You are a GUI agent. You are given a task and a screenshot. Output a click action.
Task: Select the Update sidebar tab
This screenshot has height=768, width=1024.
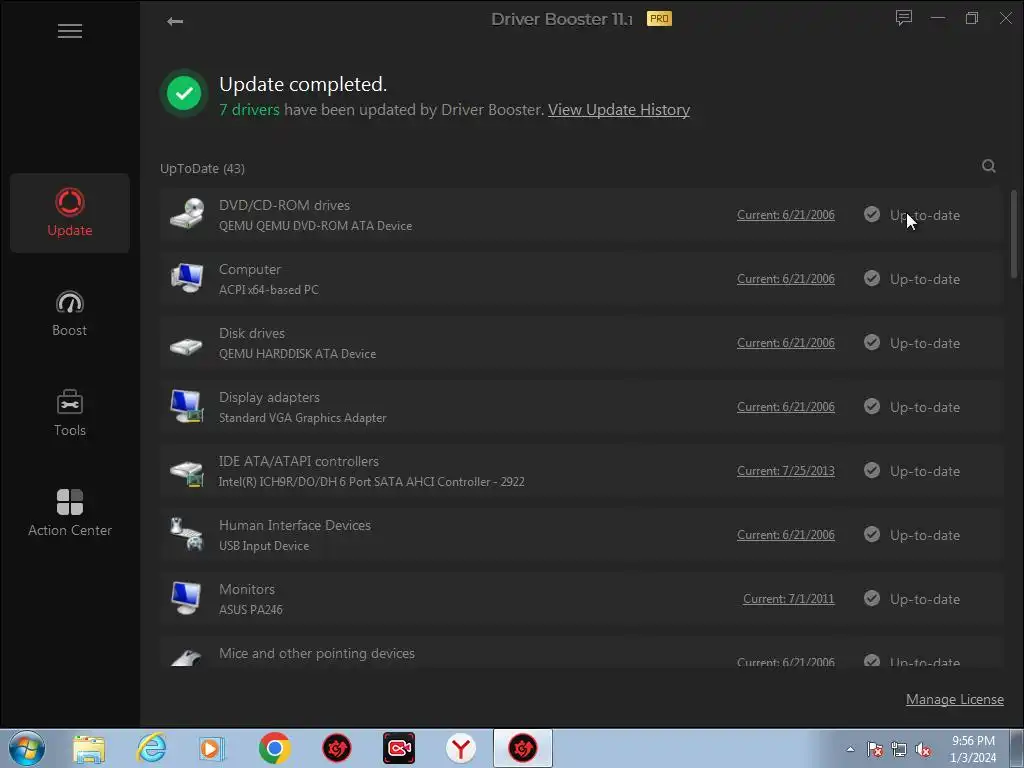[70, 213]
